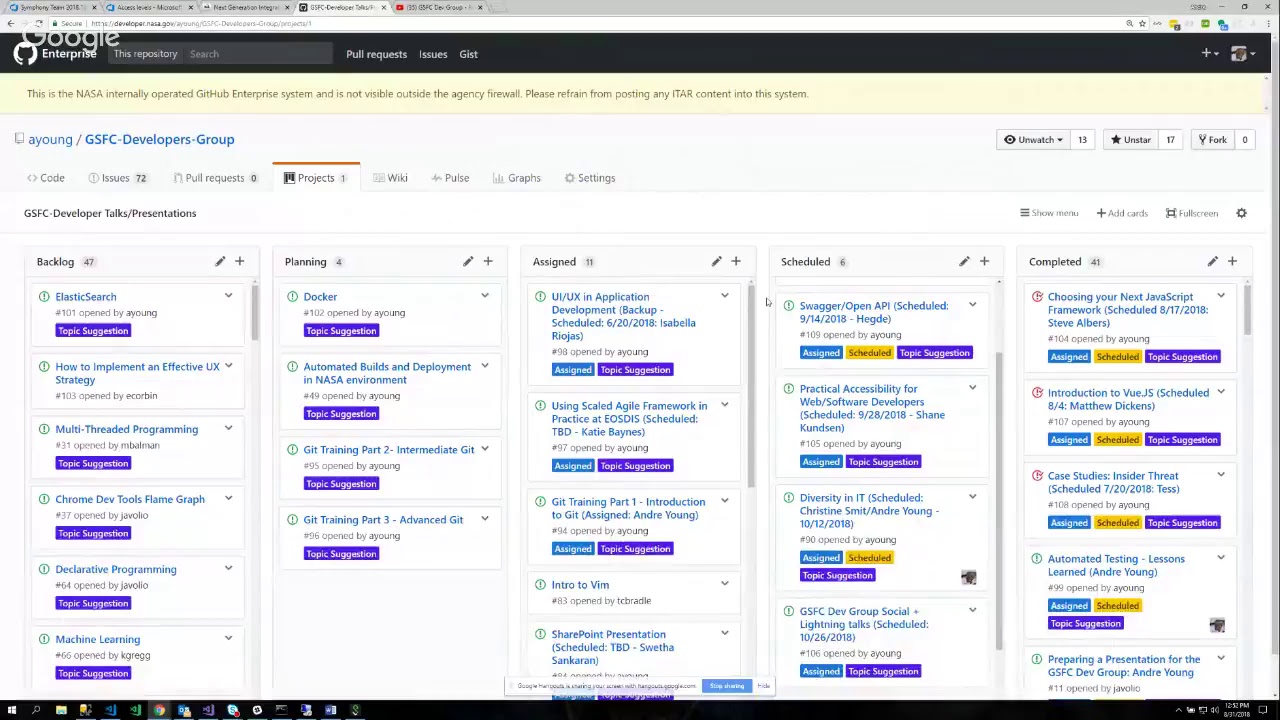Open the Pull requests repository tab

215,178
